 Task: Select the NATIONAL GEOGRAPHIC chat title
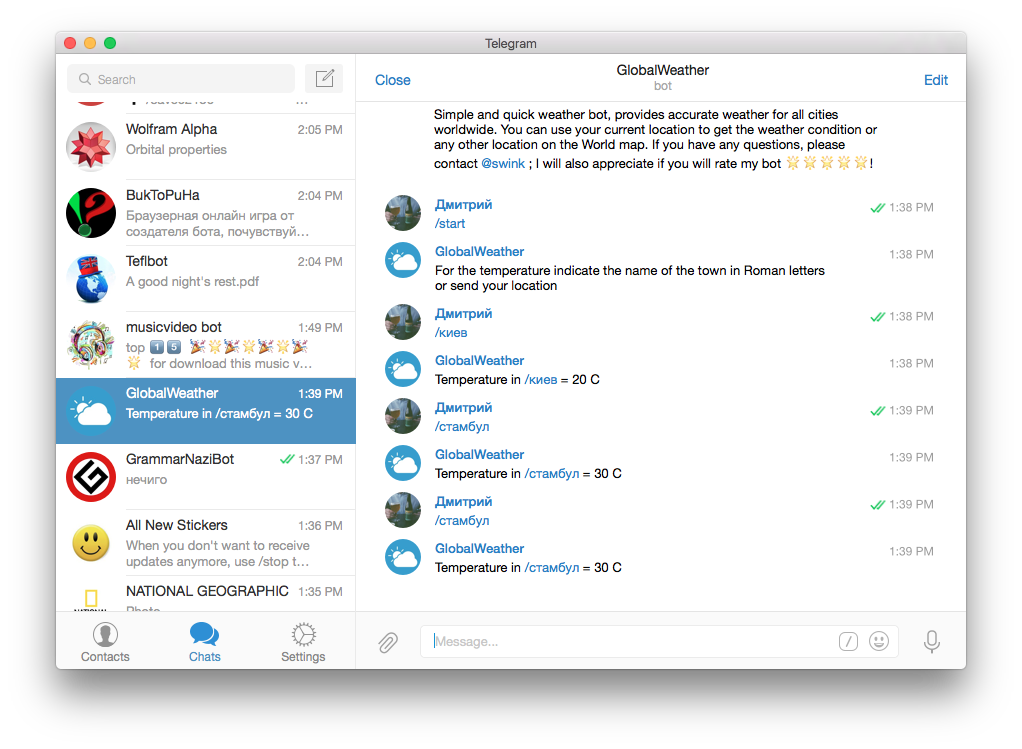(x=207, y=591)
